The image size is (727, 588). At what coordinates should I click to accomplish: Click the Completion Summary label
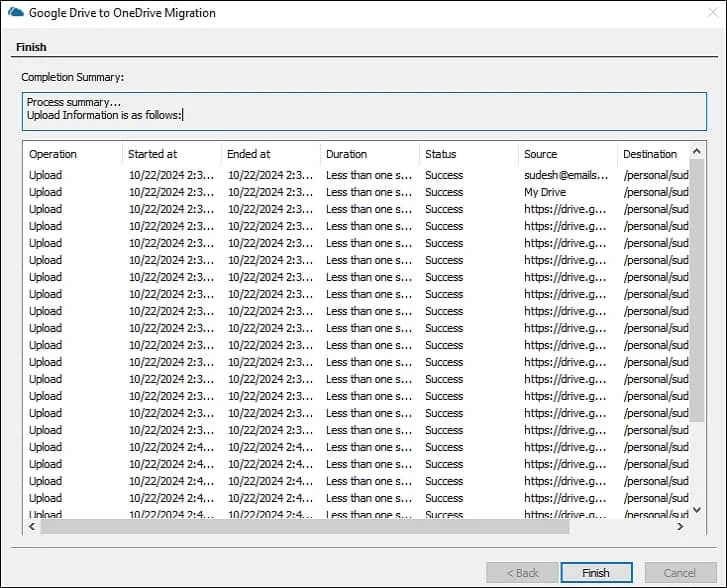click(x=73, y=77)
